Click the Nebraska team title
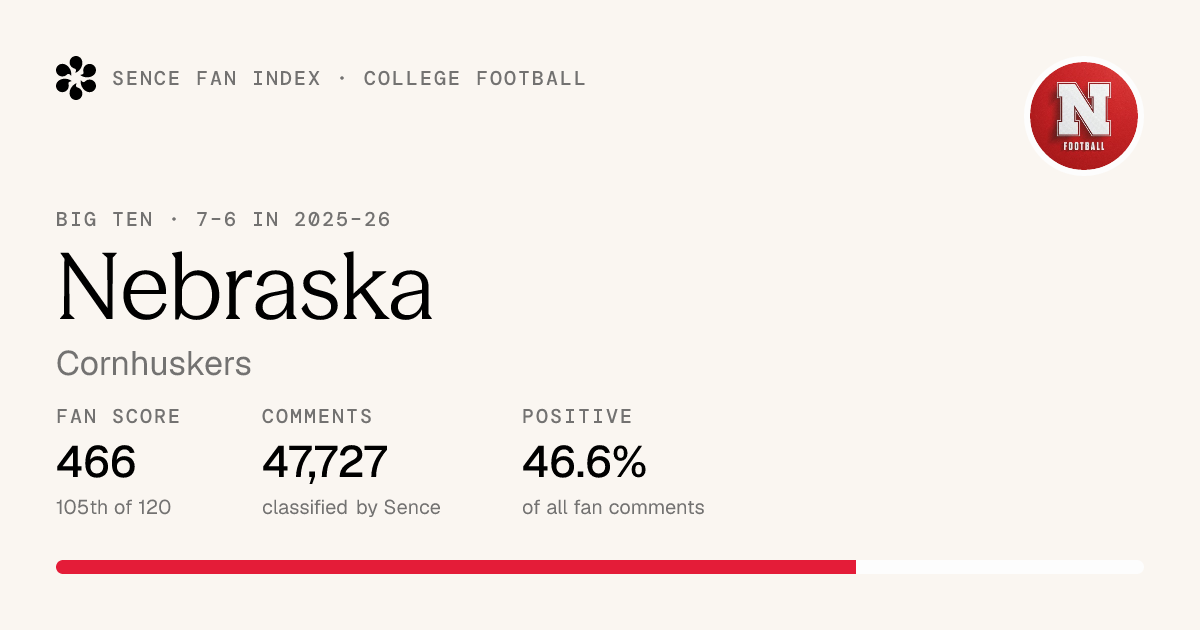The image size is (1200, 630). coord(245,286)
